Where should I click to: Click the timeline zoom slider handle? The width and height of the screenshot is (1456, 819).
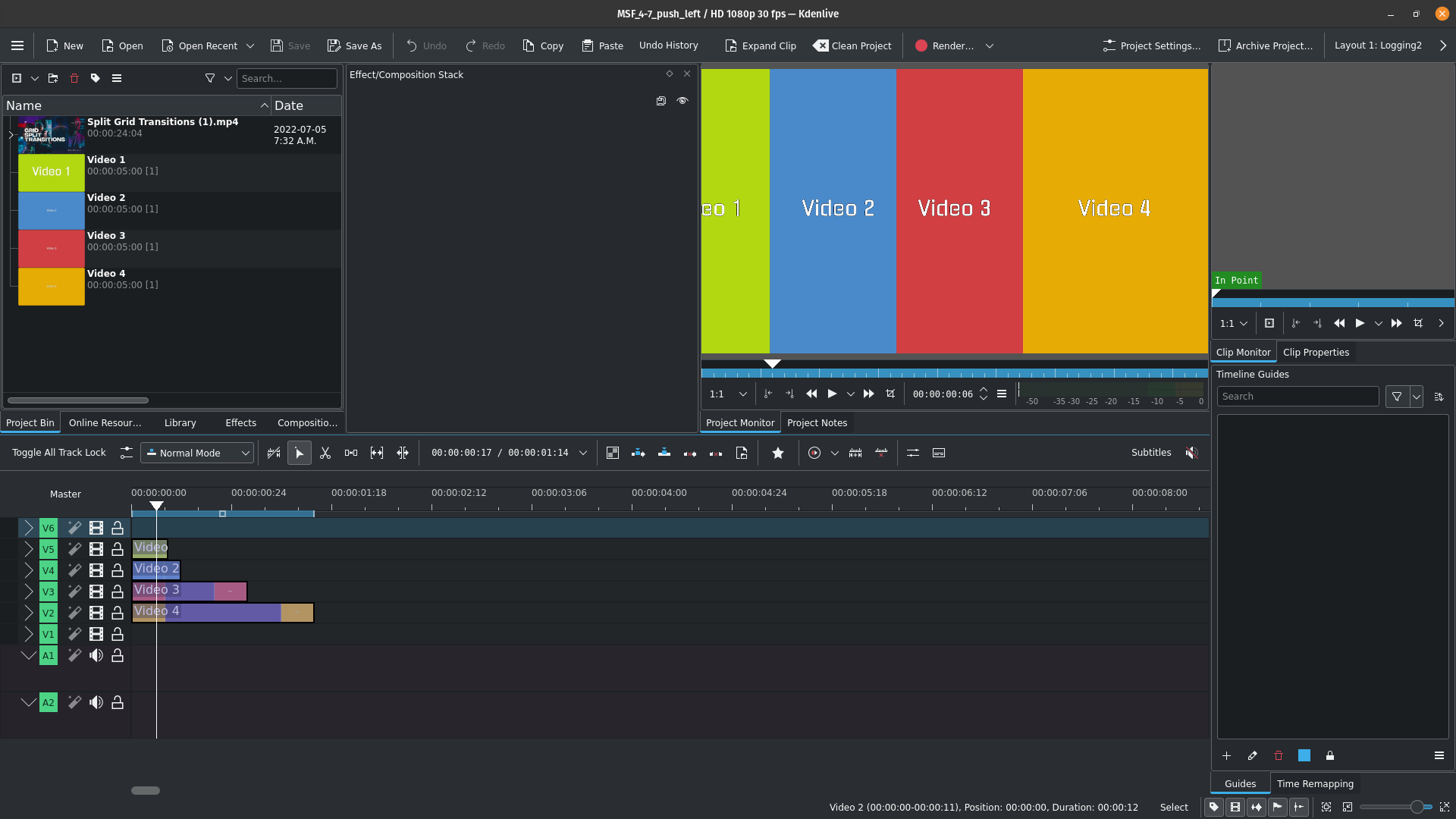point(1417,807)
